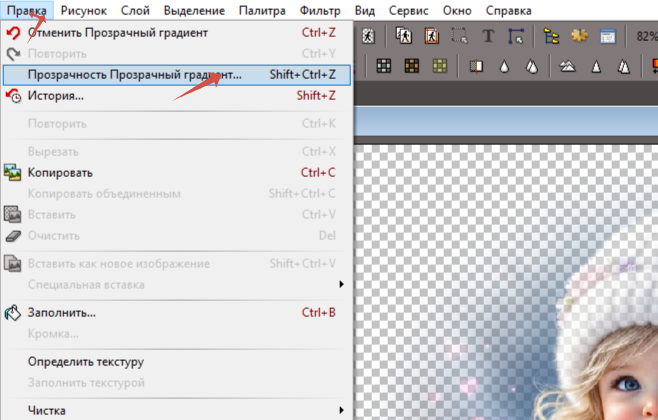The width and height of the screenshot is (658, 420).
Task: Expand the Чистка submenu
Action: pos(180,409)
